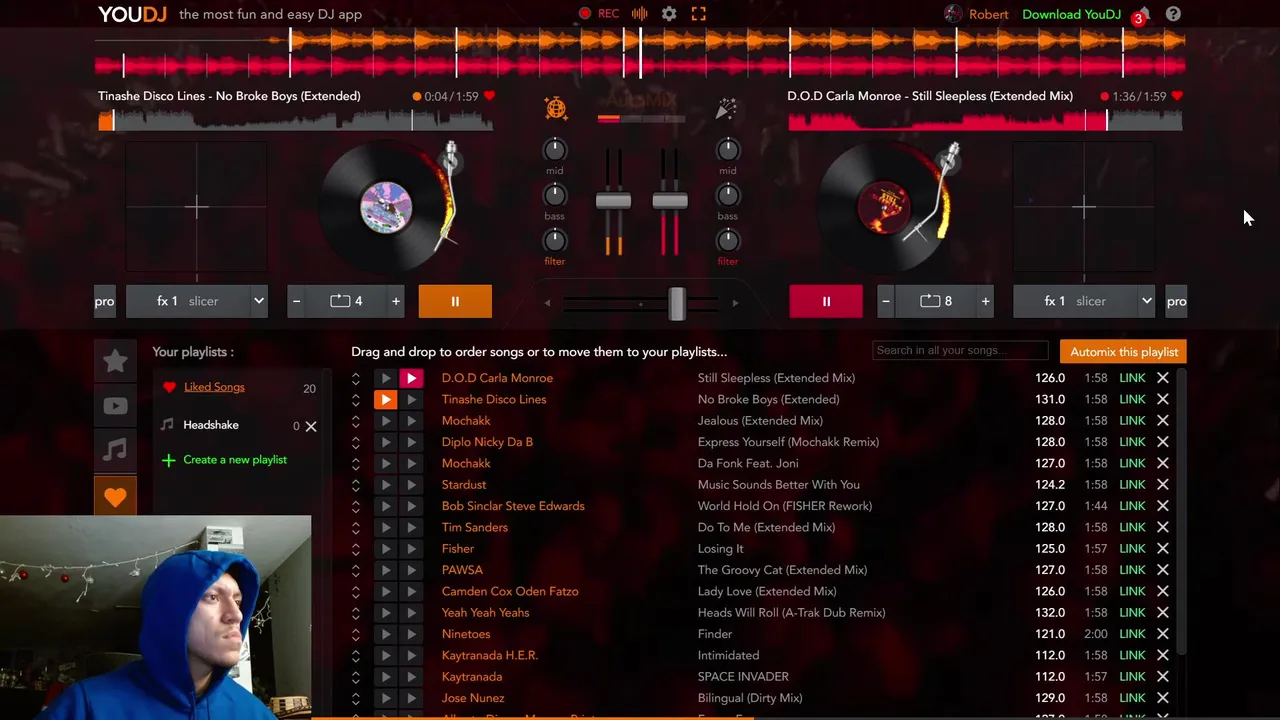Load Fisher Losing It to right deck
Viewport: 1280px width, 720px height.
(x=411, y=549)
